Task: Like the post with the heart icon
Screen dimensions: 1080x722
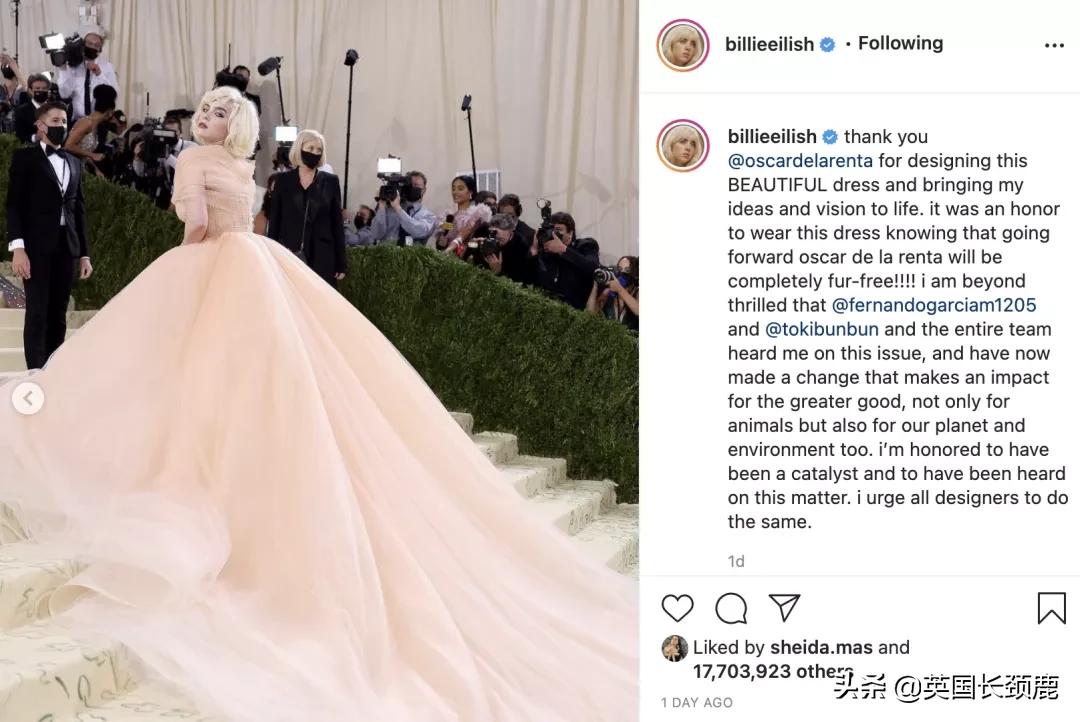Action: pos(677,608)
